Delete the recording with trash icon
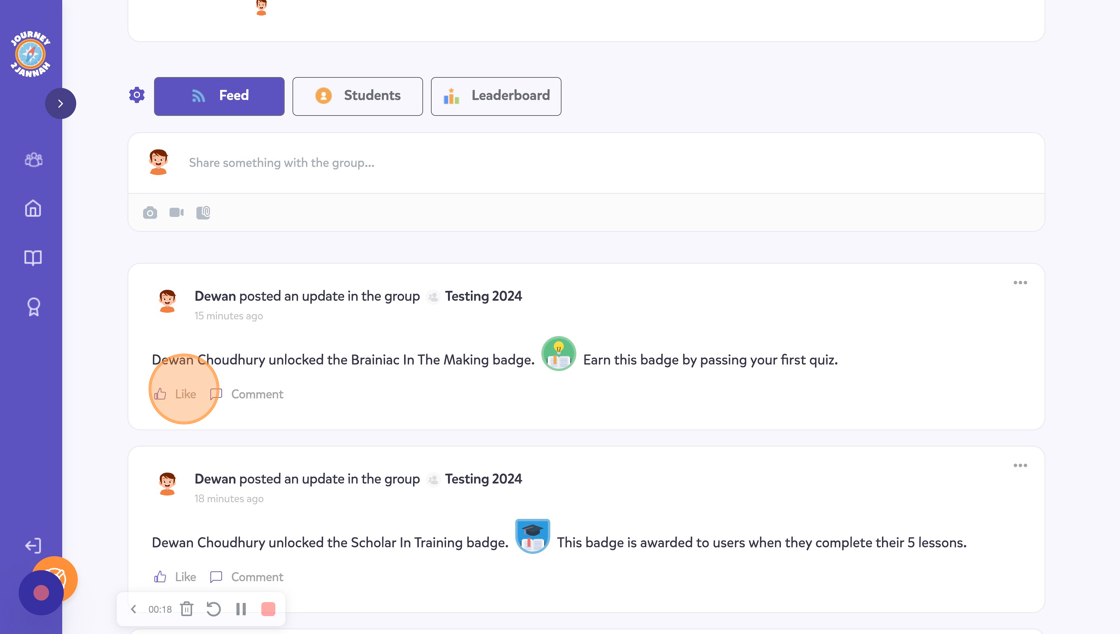 coord(186,609)
